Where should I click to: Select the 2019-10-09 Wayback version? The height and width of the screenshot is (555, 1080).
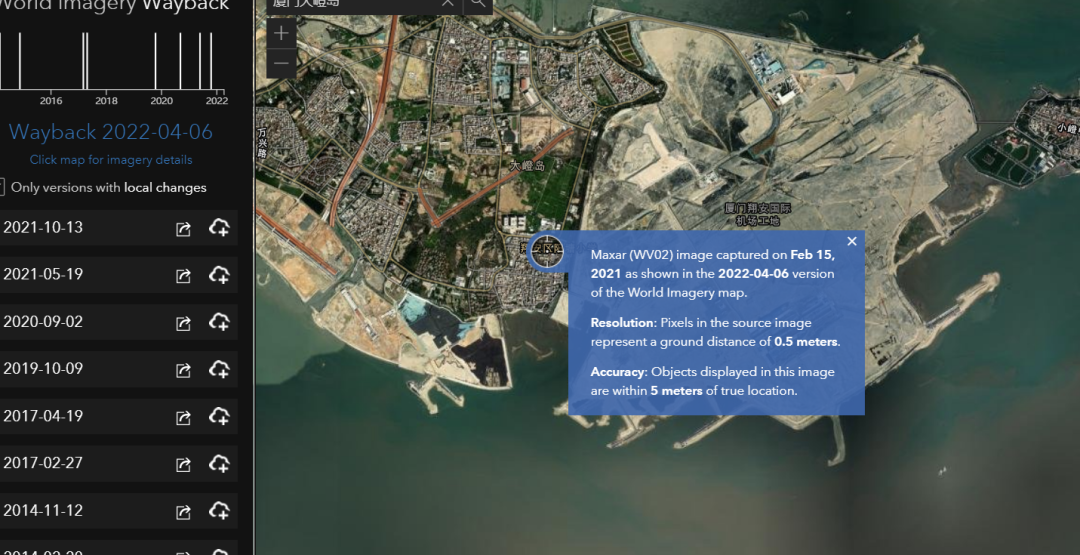(x=118, y=368)
